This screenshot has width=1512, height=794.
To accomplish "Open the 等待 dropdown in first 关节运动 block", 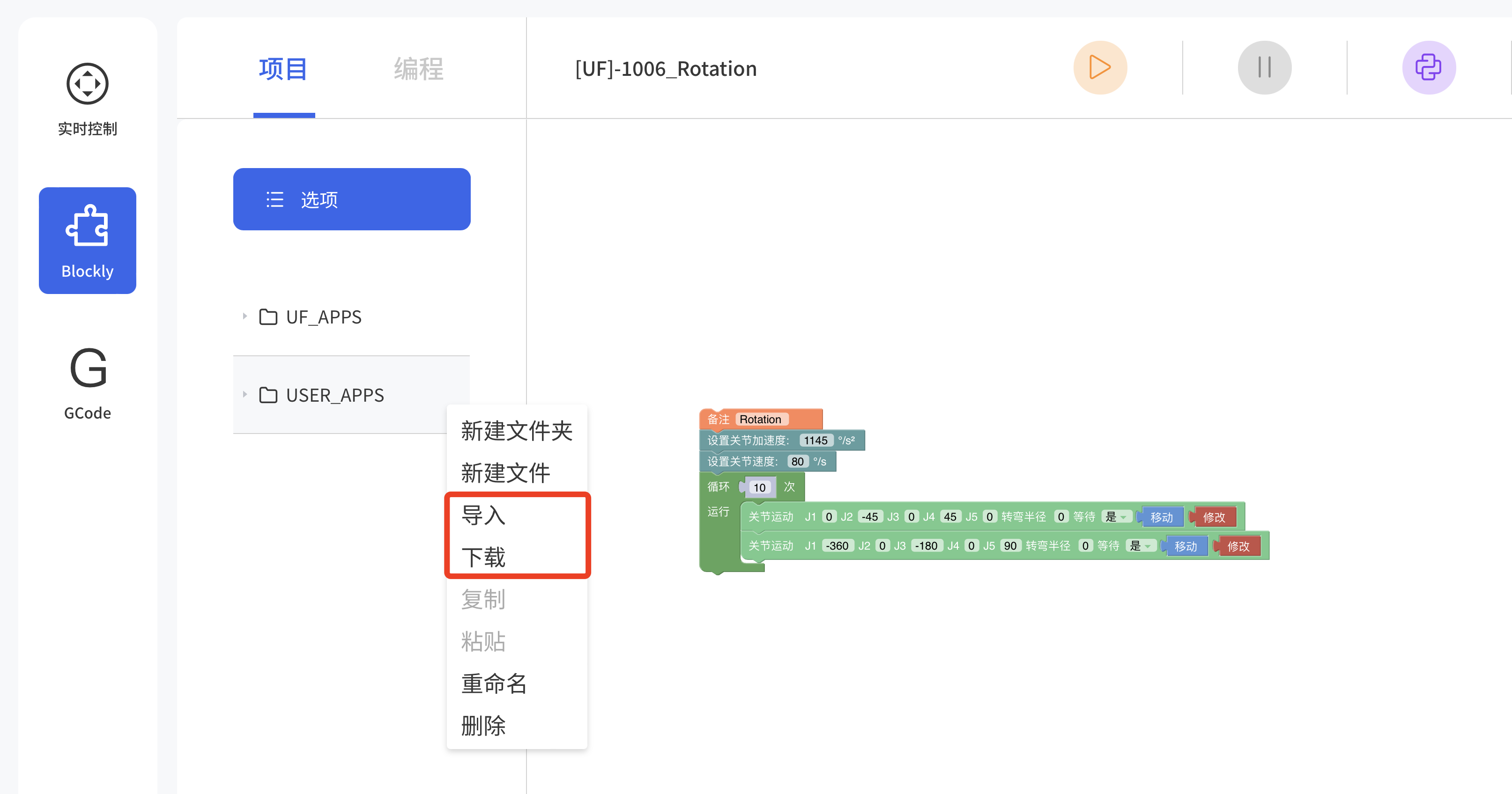I will click(x=1117, y=517).
